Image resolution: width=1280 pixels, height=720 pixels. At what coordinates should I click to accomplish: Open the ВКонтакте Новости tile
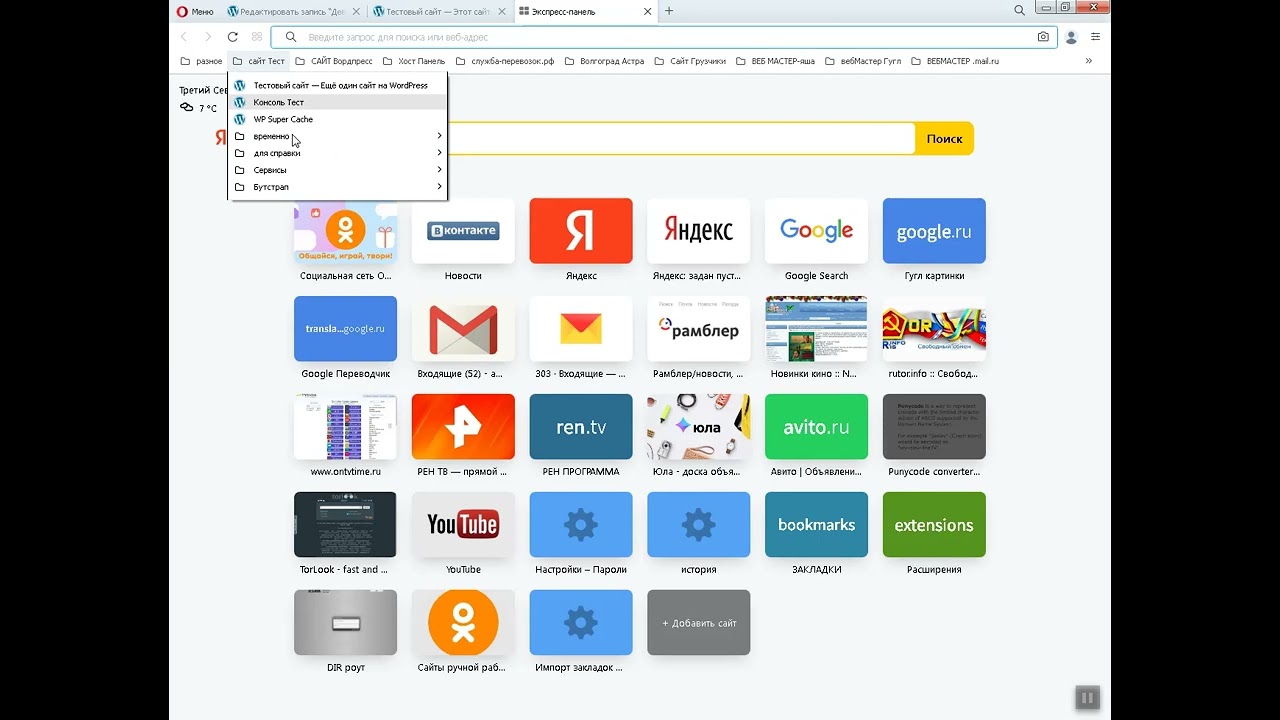tap(463, 231)
